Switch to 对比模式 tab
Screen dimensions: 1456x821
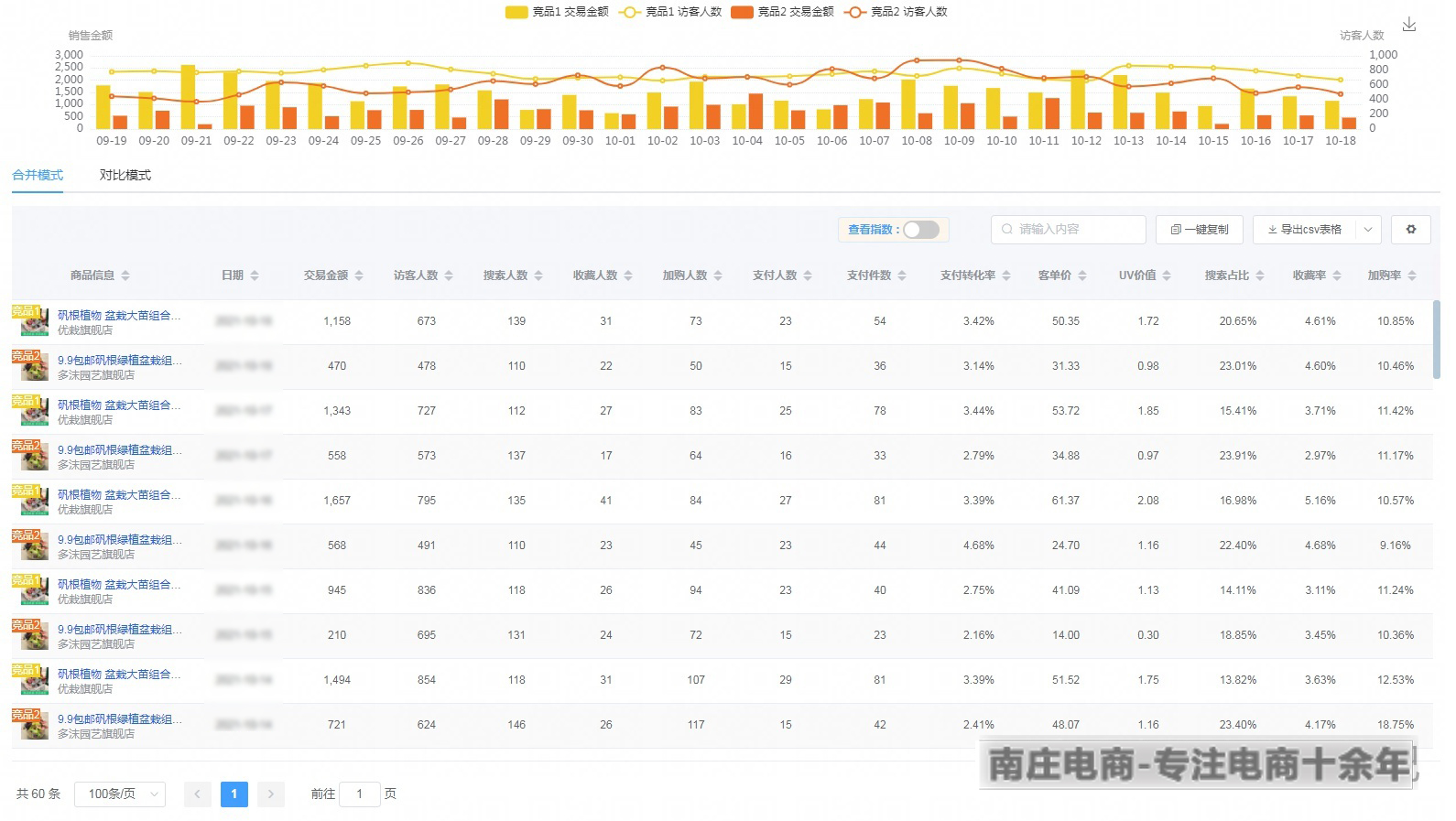tap(125, 175)
